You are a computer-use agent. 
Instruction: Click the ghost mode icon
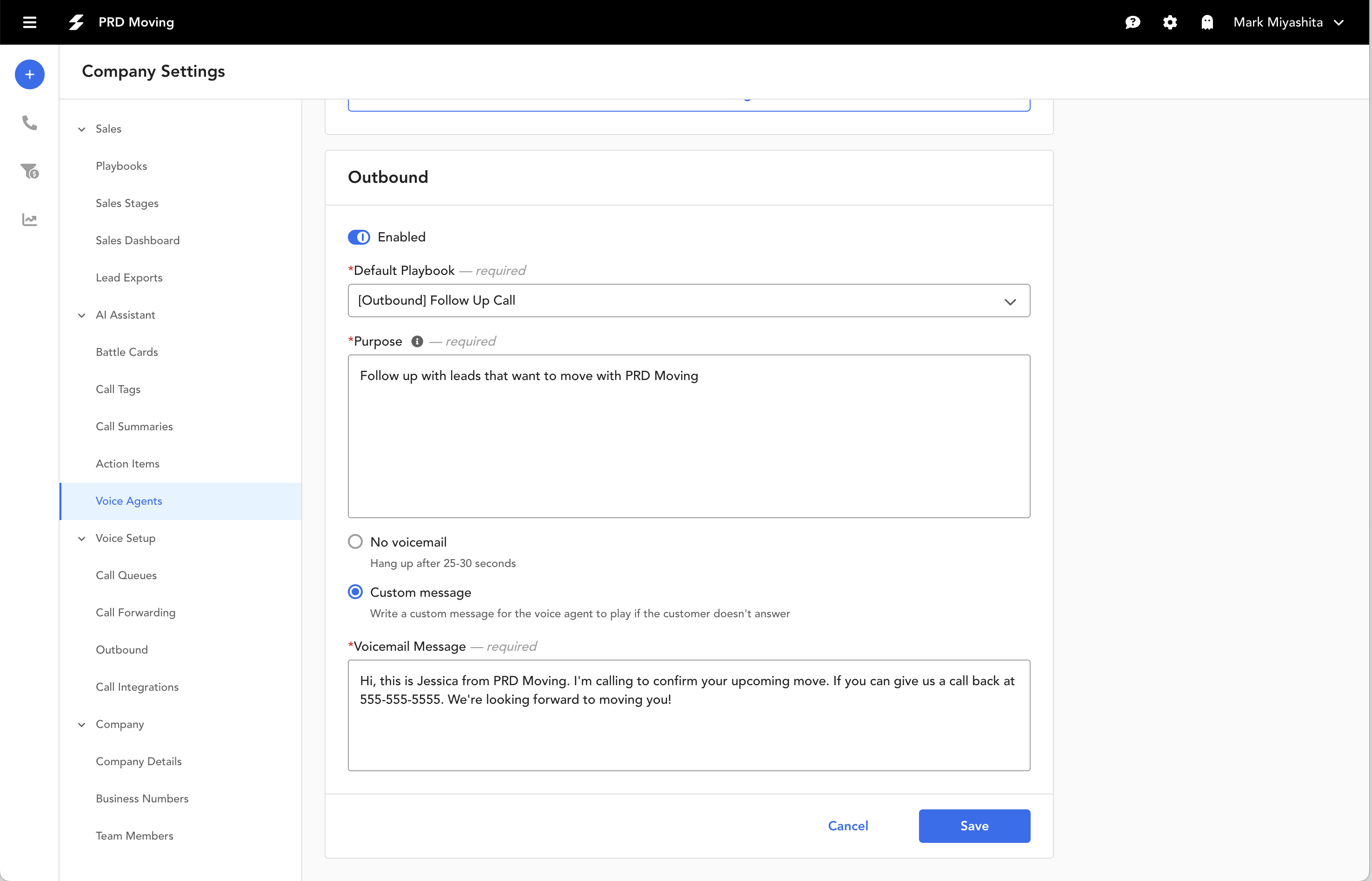(1207, 22)
